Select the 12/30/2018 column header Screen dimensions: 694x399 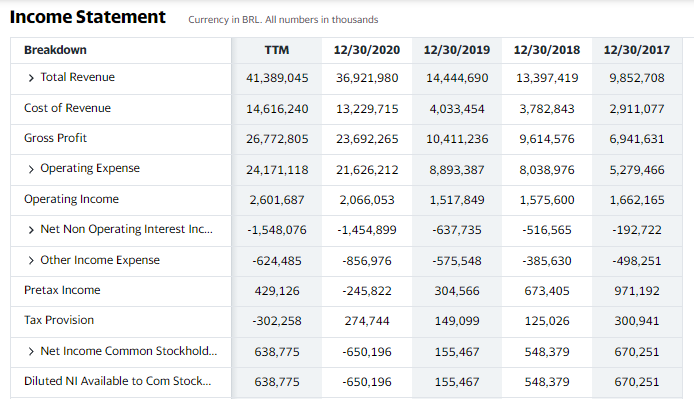tap(547, 50)
